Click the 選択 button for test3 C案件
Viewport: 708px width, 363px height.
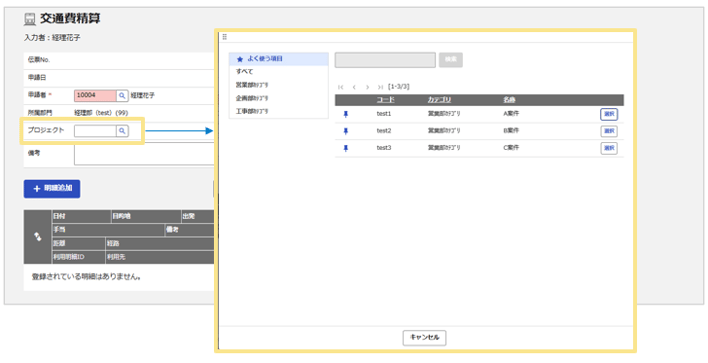pyautogui.click(x=609, y=148)
